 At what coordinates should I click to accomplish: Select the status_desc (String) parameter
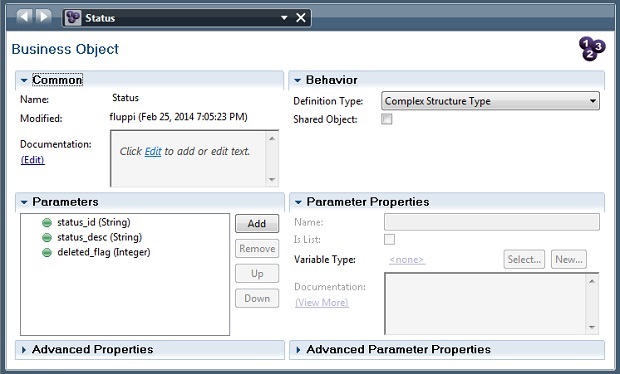click(100, 238)
